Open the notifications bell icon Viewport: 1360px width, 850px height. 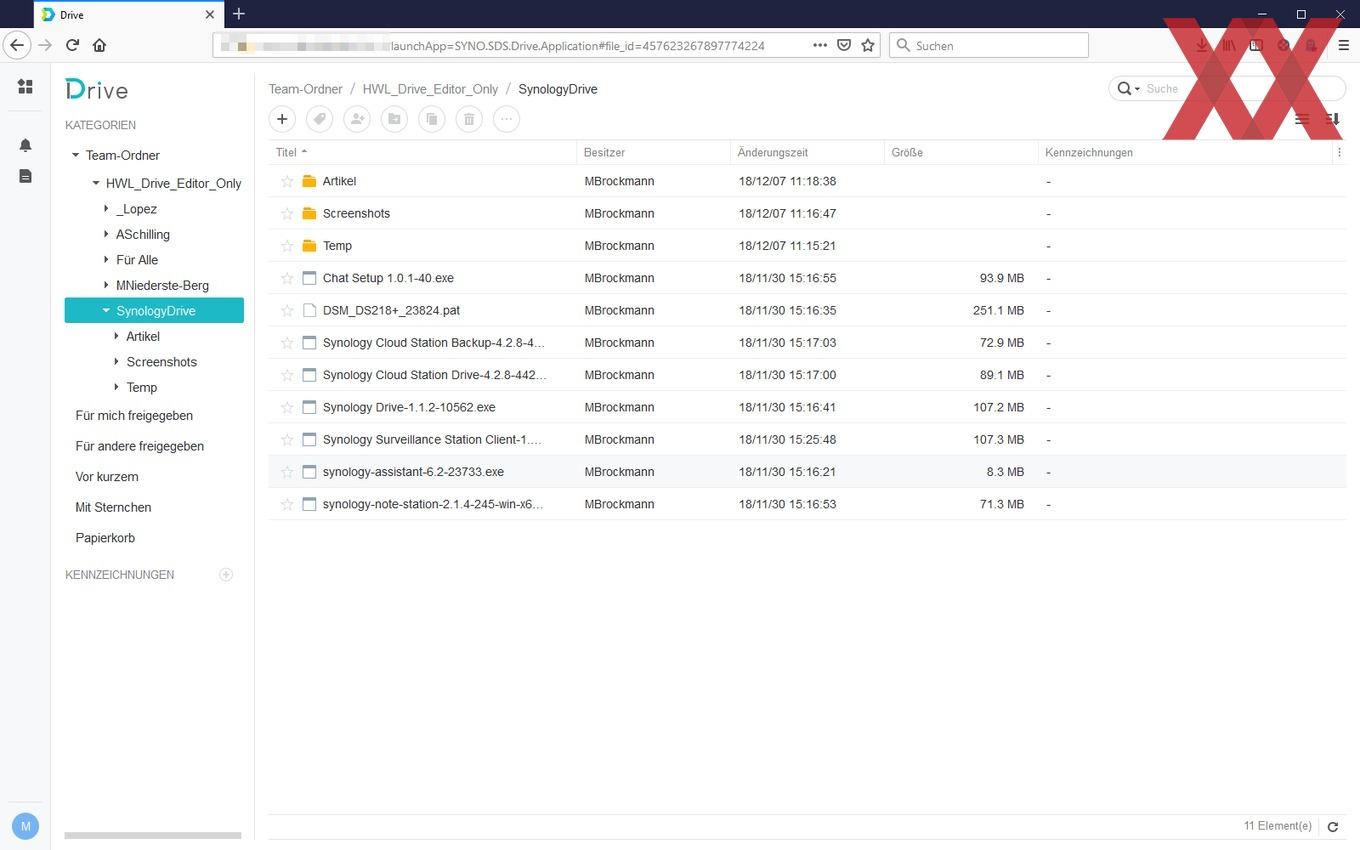pyautogui.click(x=25, y=145)
